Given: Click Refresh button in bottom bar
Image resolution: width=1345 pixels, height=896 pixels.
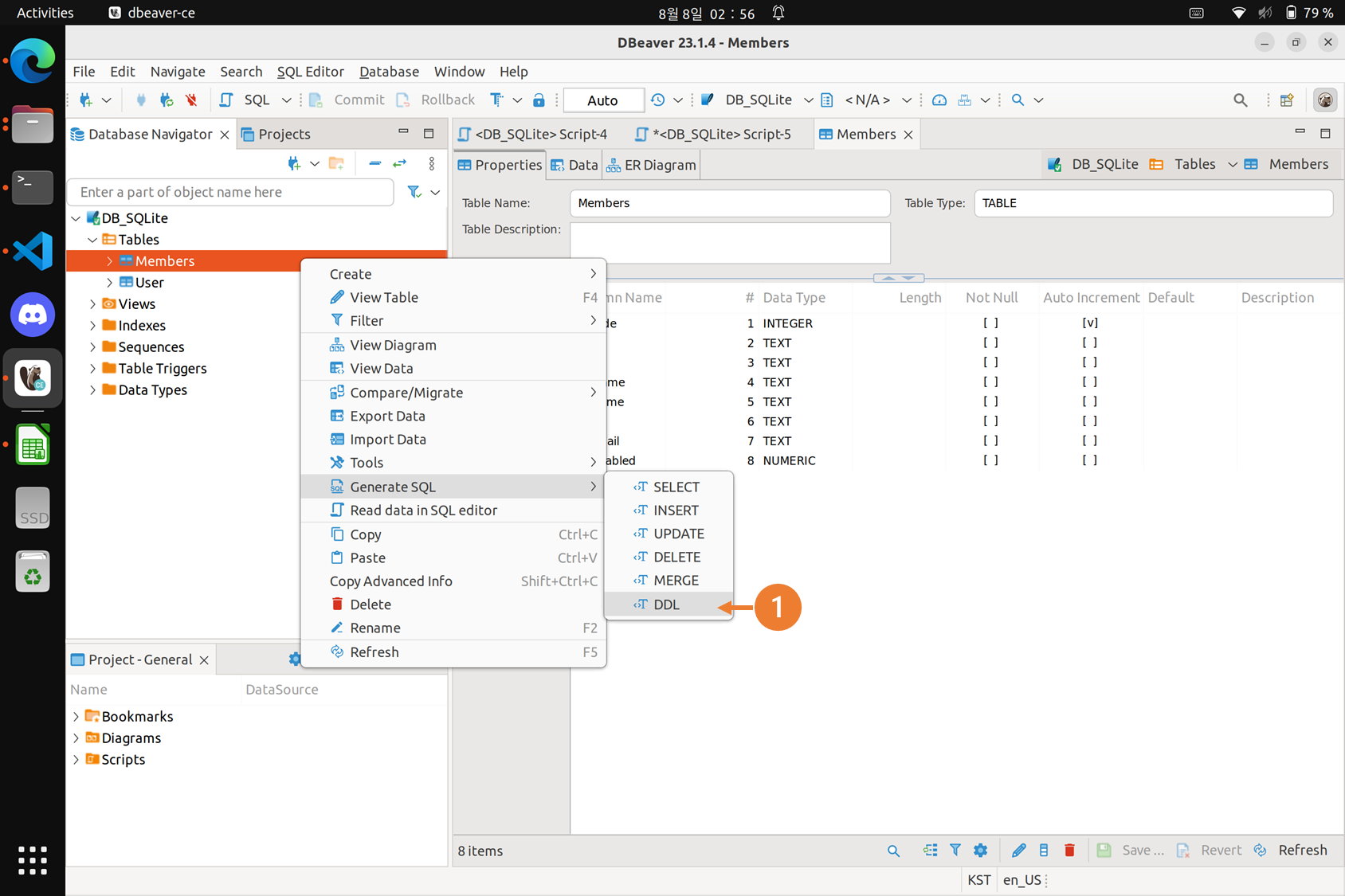Looking at the screenshot, I should [1291, 851].
